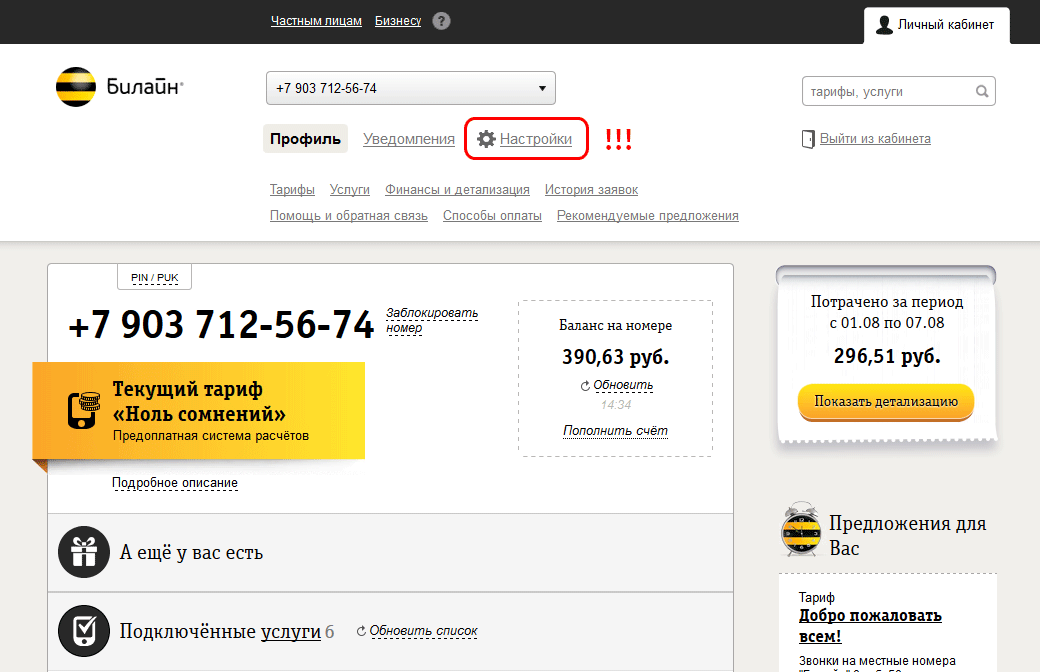Open the Уведомления tab
The image size is (1040, 672).
(409, 139)
